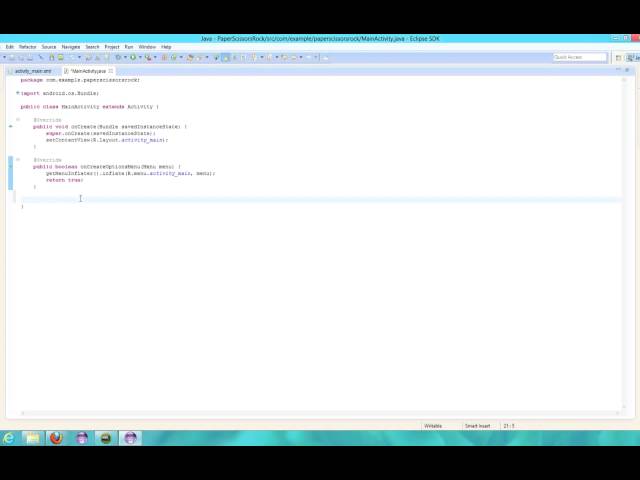Click the Open Perspective icon
Image resolution: width=640 pixels, height=480 pixels.
pyautogui.click(x=618, y=58)
